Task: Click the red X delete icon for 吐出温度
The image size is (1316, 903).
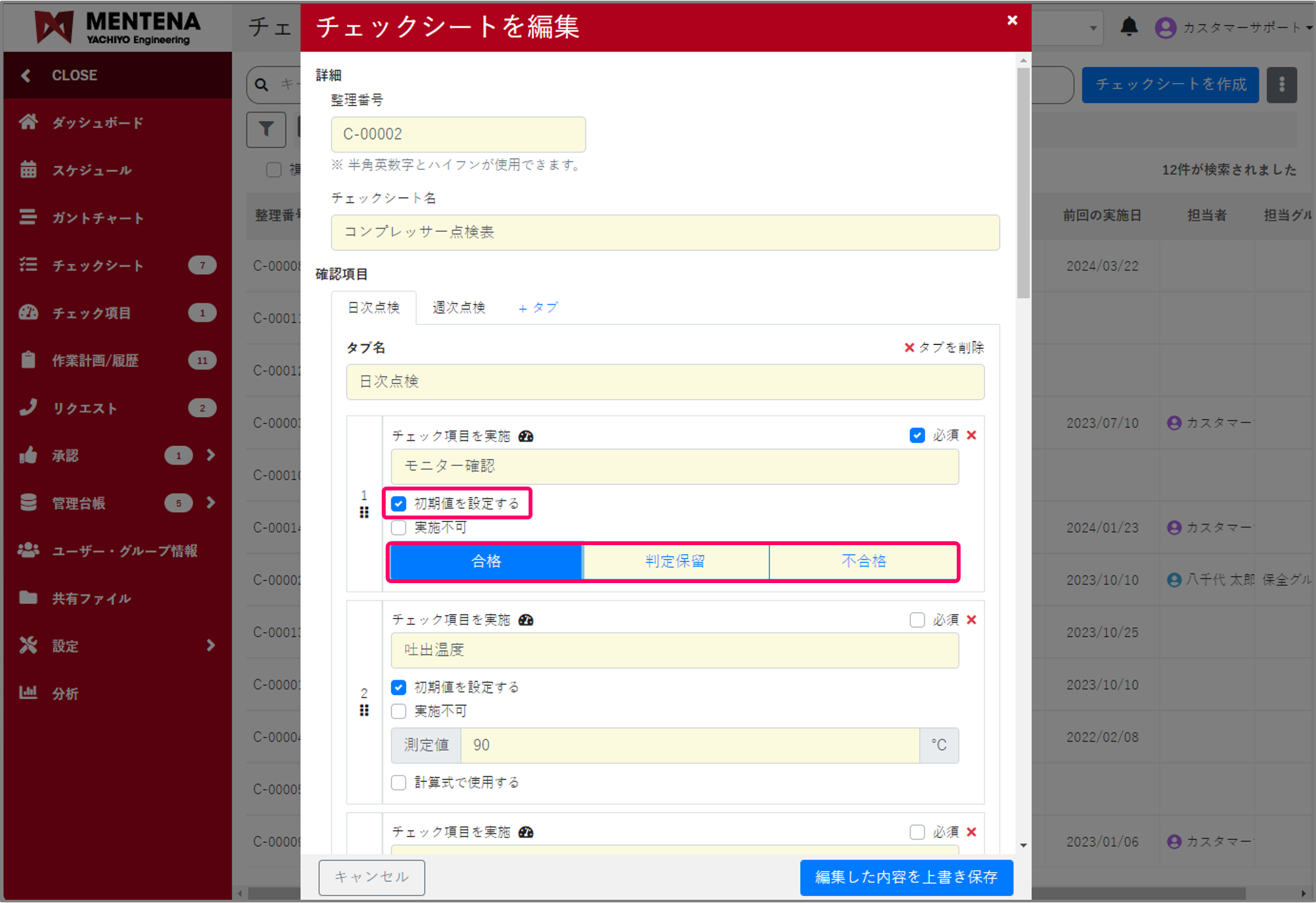Action: pyautogui.click(x=972, y=620)
